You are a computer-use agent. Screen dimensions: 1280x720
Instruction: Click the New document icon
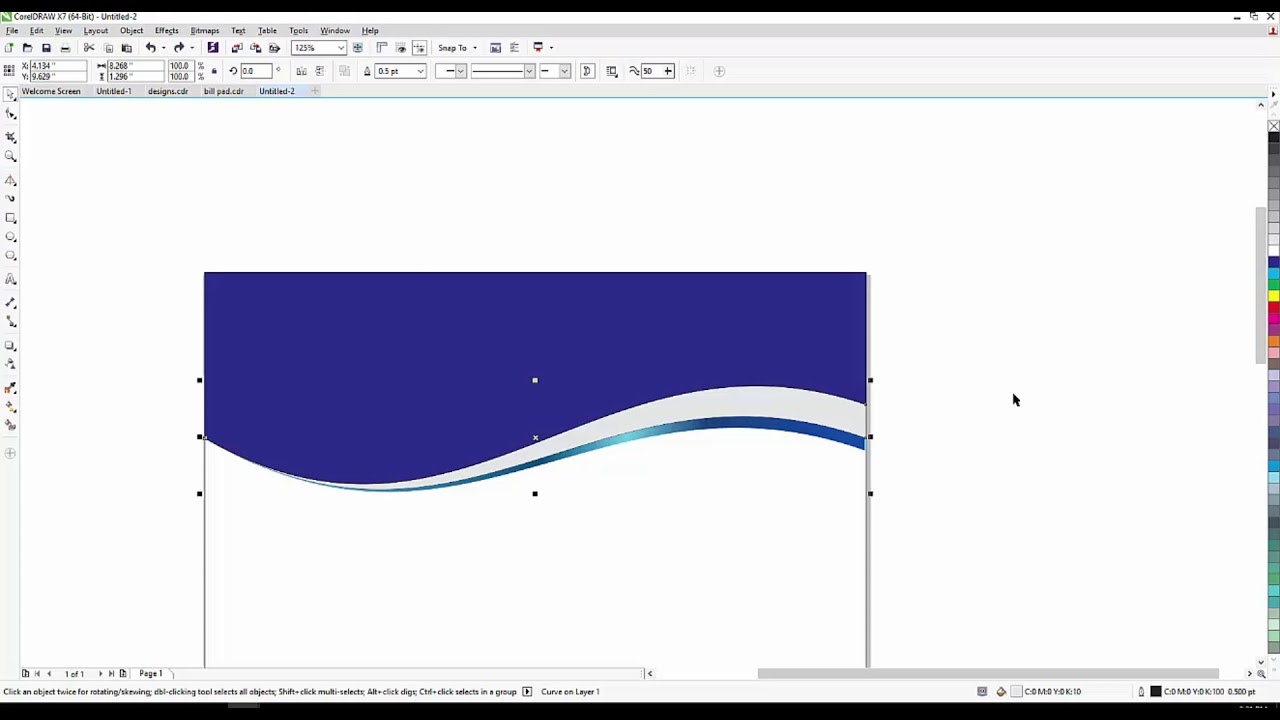click(9, 48)
